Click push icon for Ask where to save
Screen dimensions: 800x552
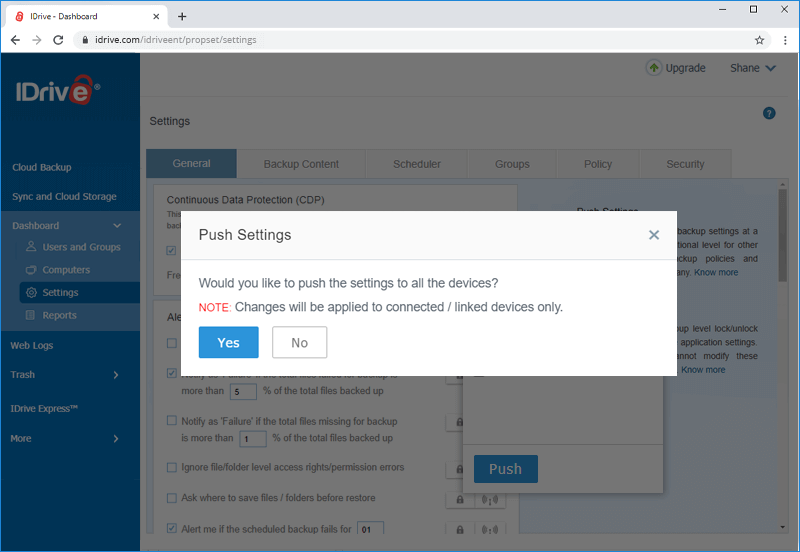pos(490,500)
